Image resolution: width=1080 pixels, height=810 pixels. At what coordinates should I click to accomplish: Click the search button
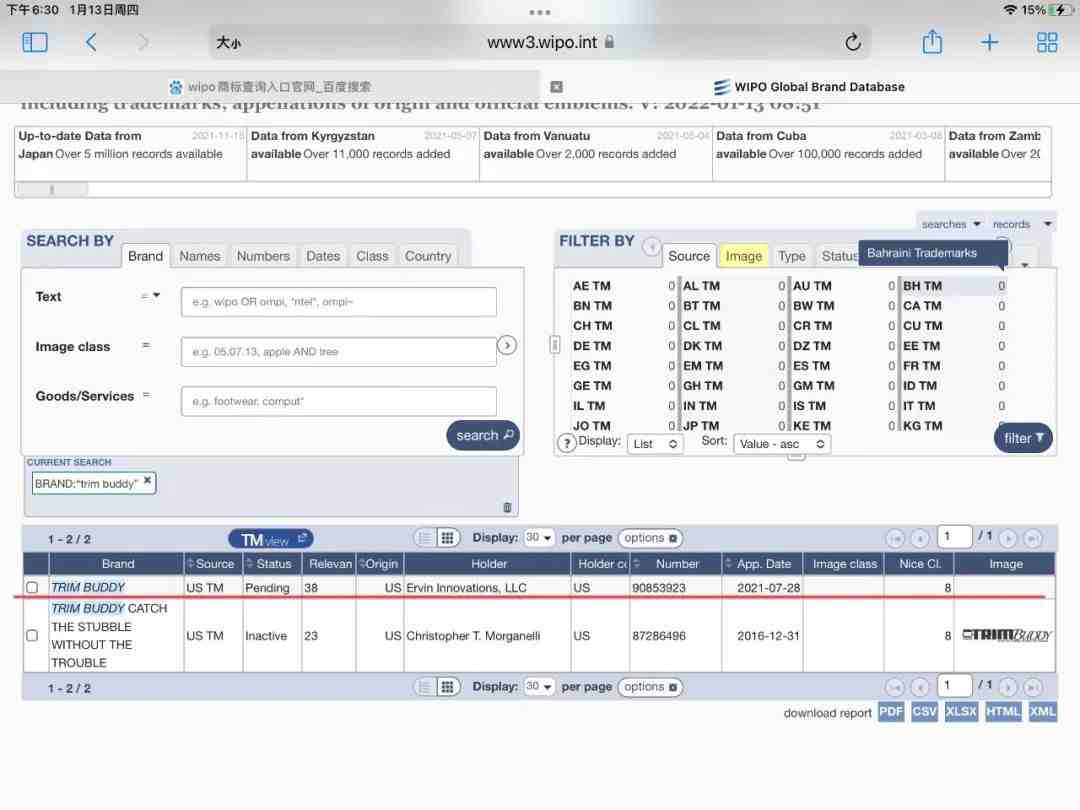(x=484, y=435)
